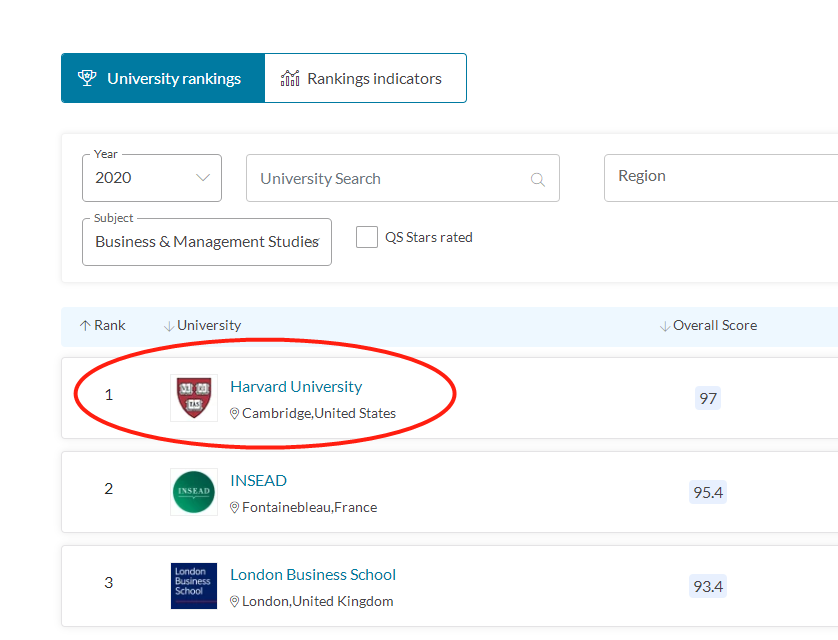Click the INSEAD green logo

(193, 492)
